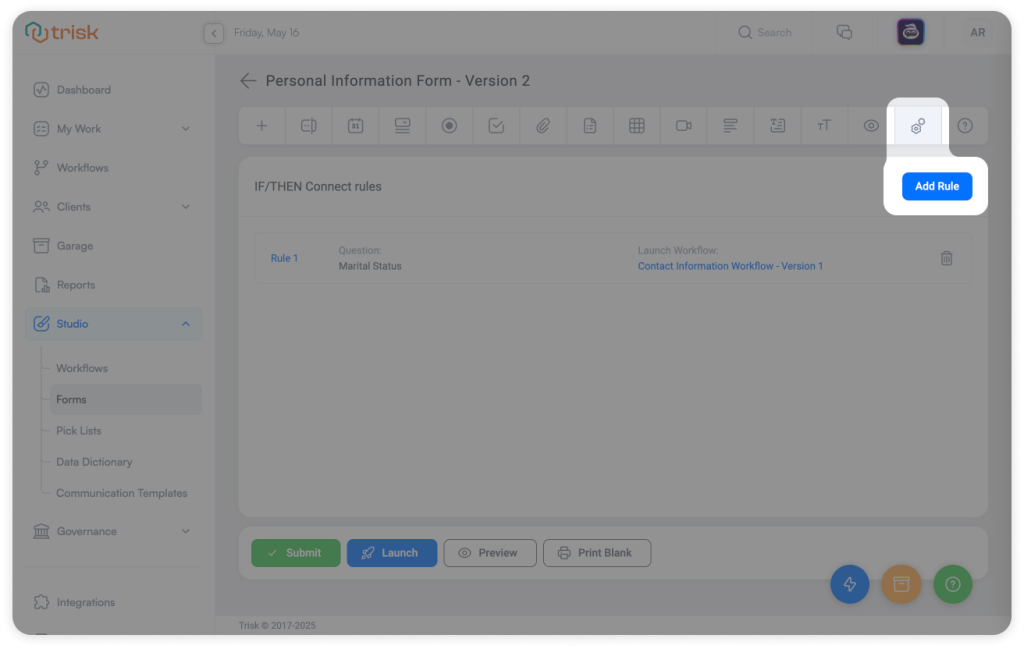
Task: Select the paperclip attachment tool
Action: [x=543, y=125]
